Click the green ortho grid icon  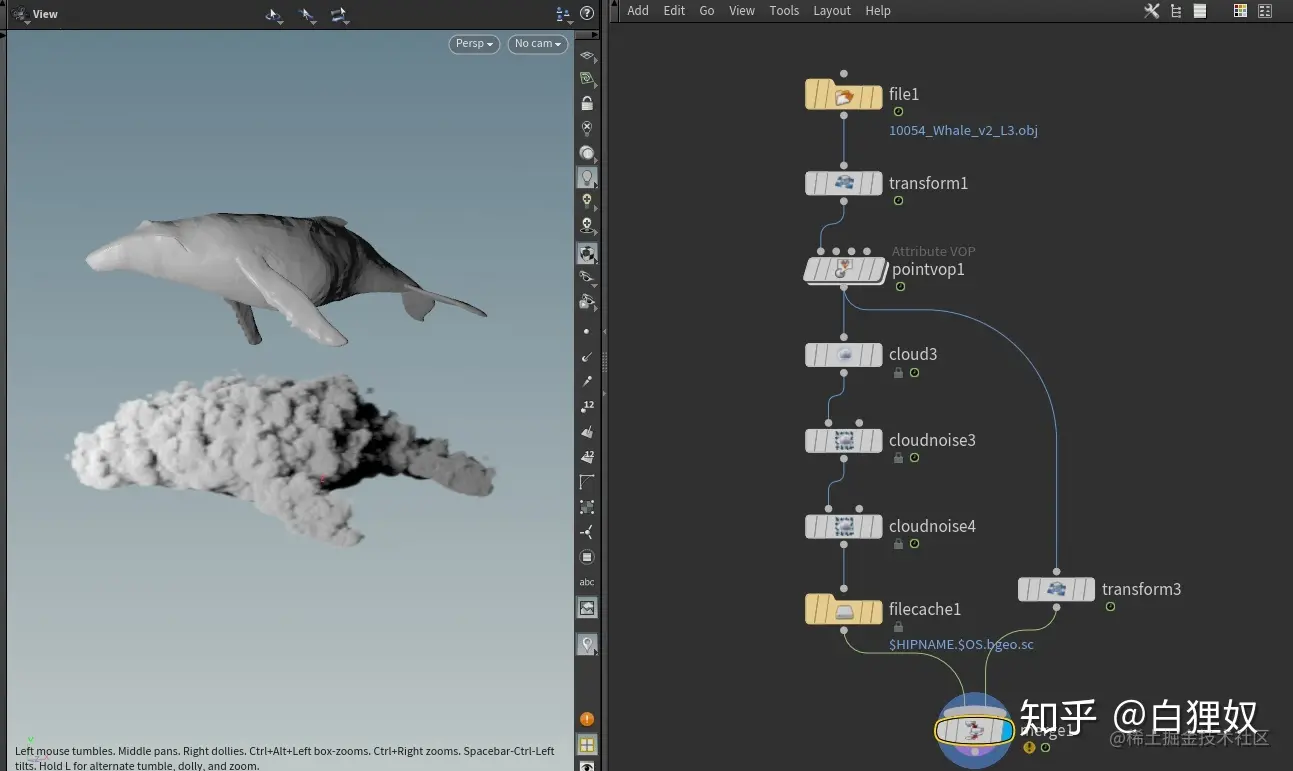point(587,78)
